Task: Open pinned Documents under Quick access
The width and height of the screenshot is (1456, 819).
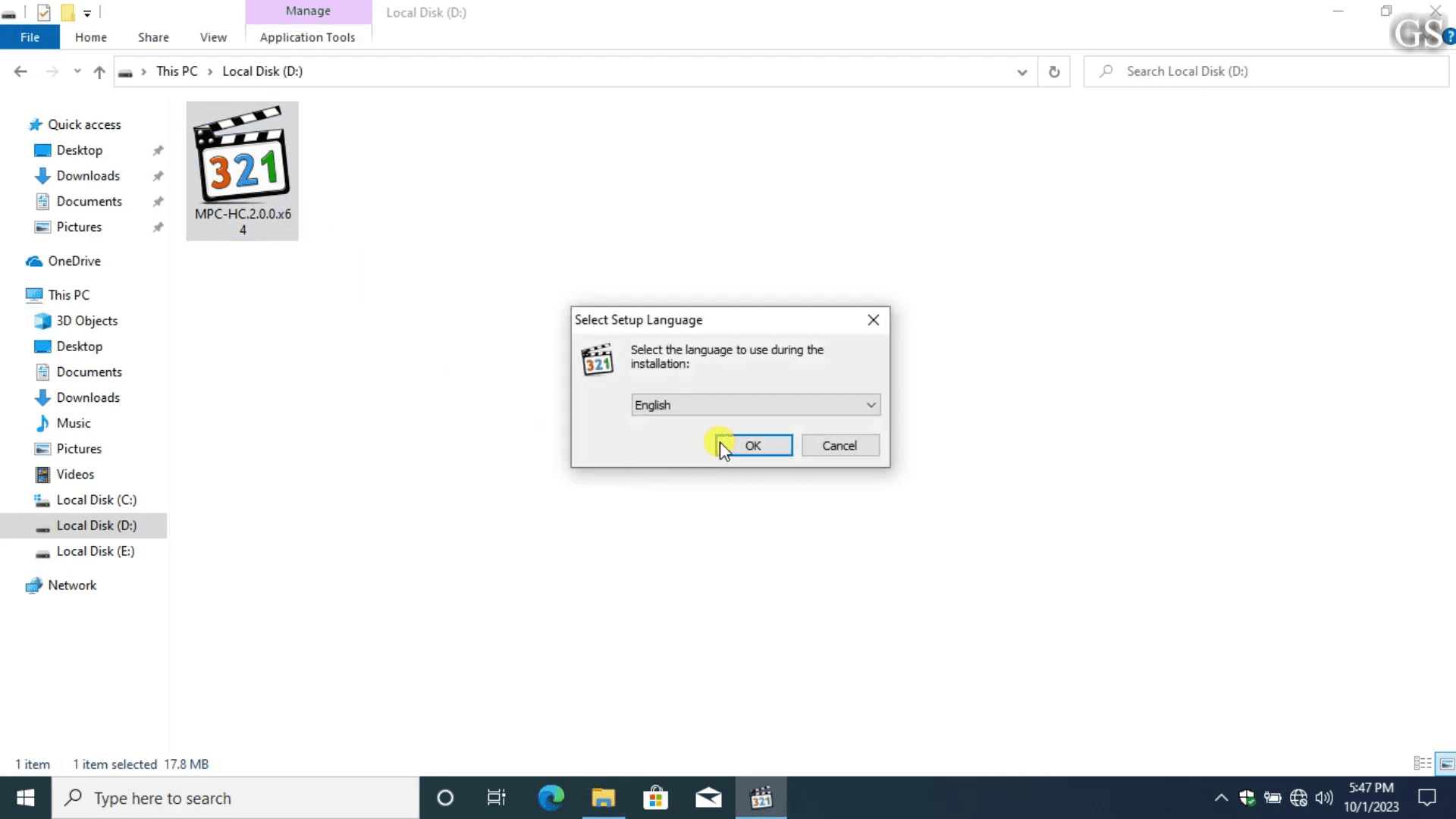Action: 89,202
